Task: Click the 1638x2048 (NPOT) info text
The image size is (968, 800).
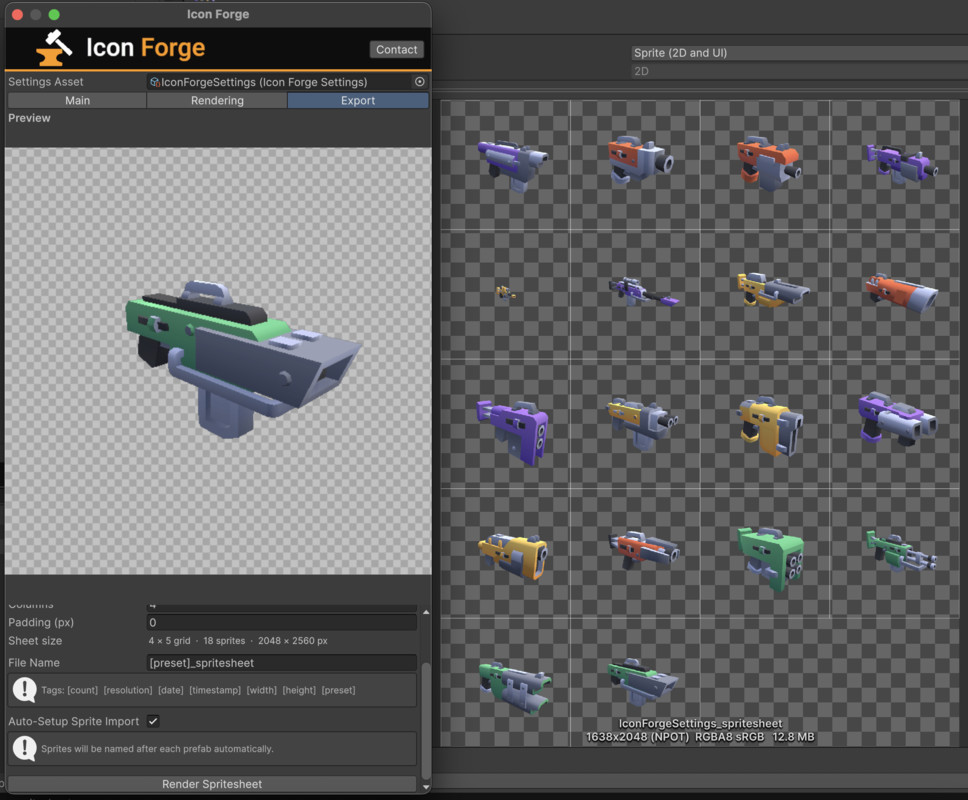Action: [x=699, y=736]
